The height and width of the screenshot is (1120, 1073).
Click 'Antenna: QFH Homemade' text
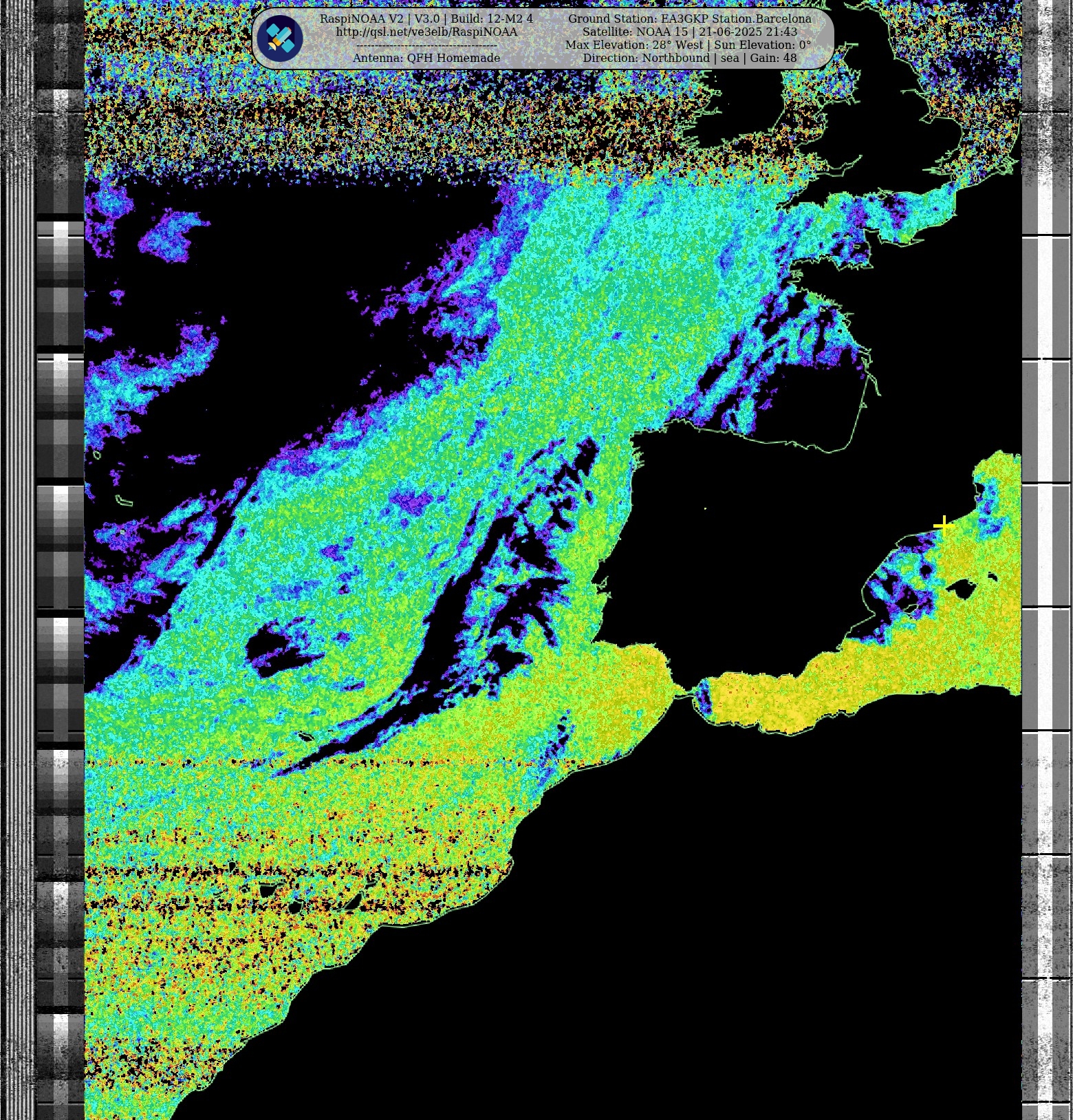pyautogui.click(x=426, y=58)
